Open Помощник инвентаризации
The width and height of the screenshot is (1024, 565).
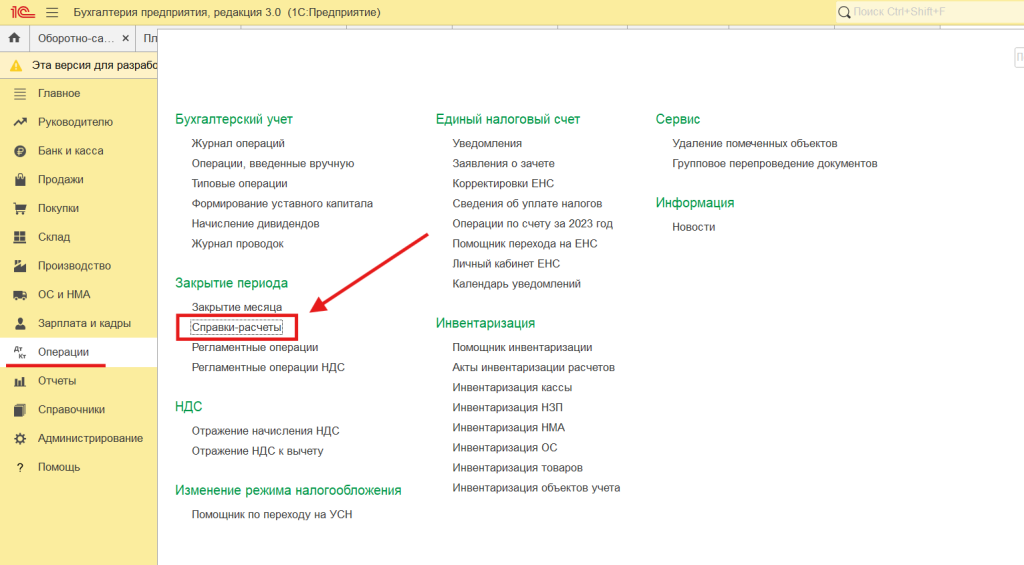coord(522,347)
